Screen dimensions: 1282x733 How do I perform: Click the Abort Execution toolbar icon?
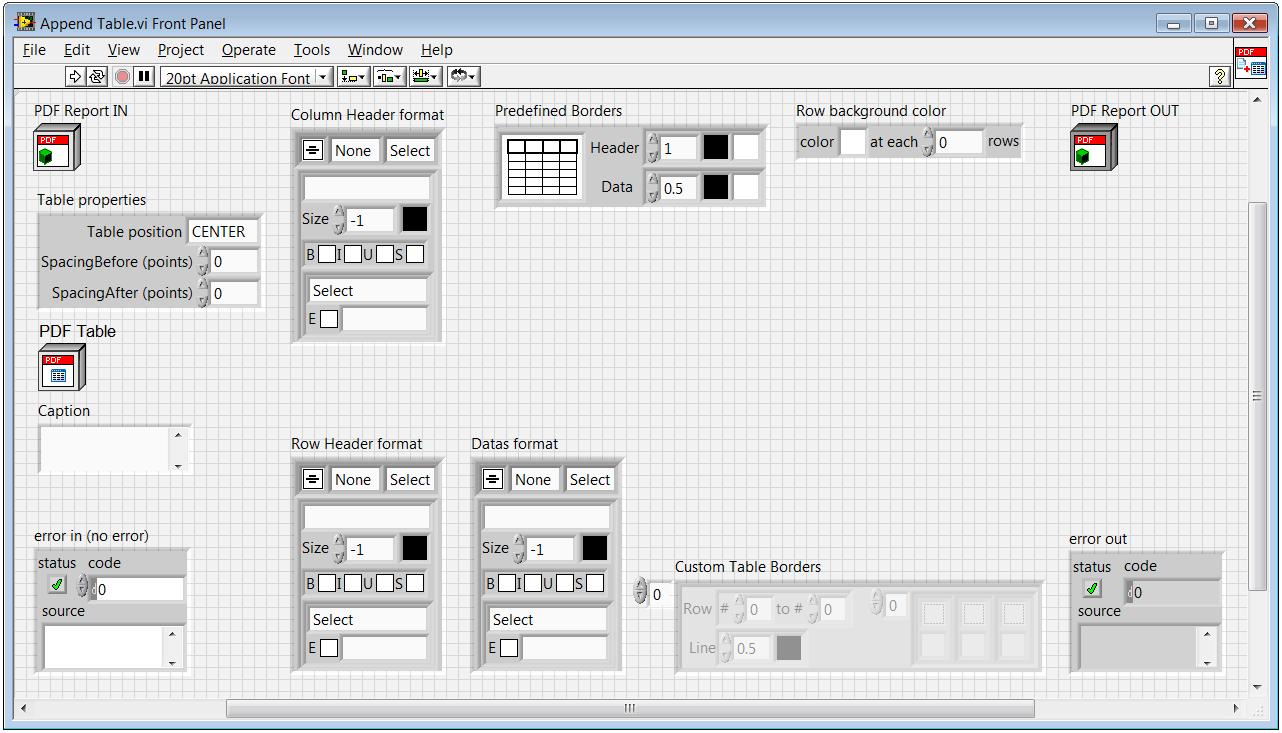coord(122,76)
